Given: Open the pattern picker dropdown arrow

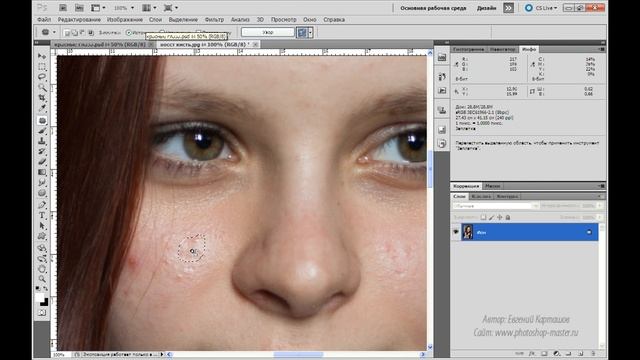Looking at the screenshot, I should (x=311, y=32).
